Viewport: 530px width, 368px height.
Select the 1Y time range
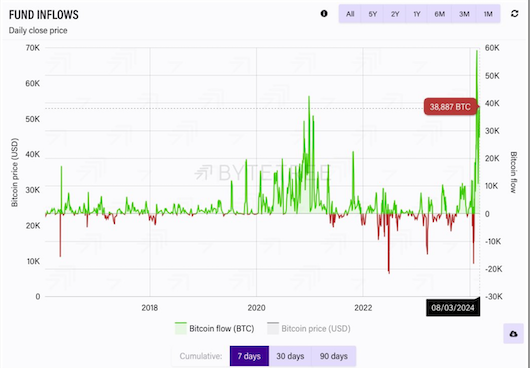click(417, 14)
